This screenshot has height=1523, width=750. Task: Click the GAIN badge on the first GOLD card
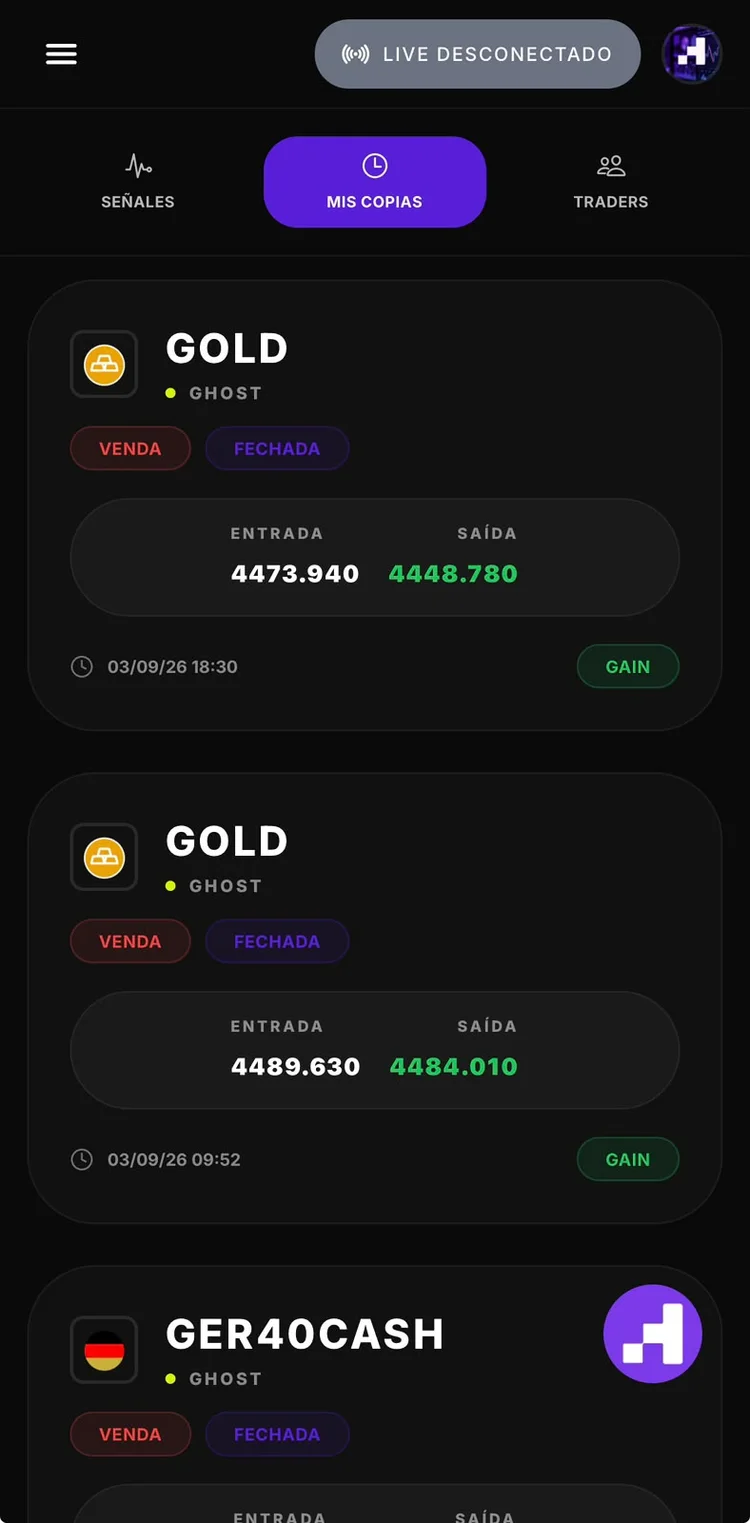[x=628, y=667]
